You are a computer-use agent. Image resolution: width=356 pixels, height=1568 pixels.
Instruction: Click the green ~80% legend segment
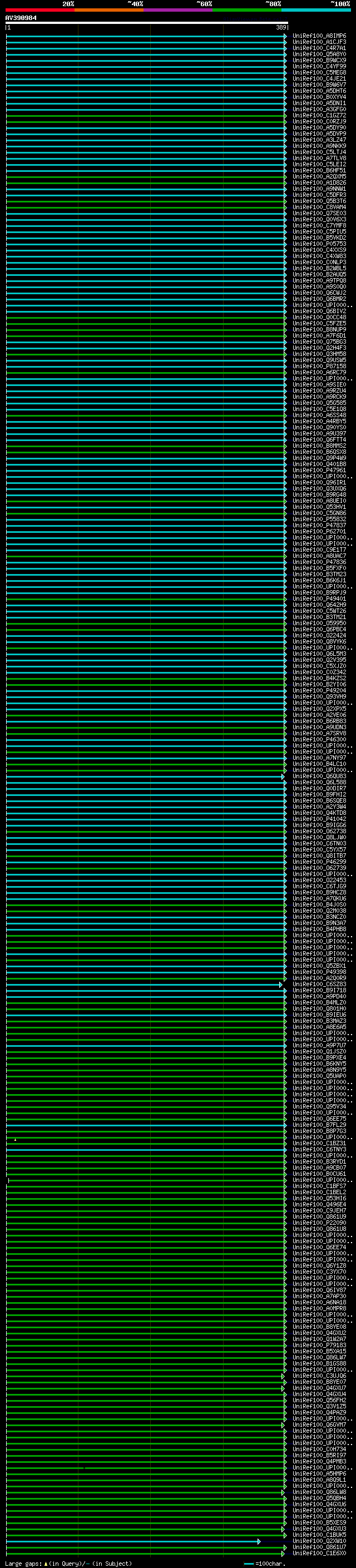pyautogui.click(x=247, y=10)
